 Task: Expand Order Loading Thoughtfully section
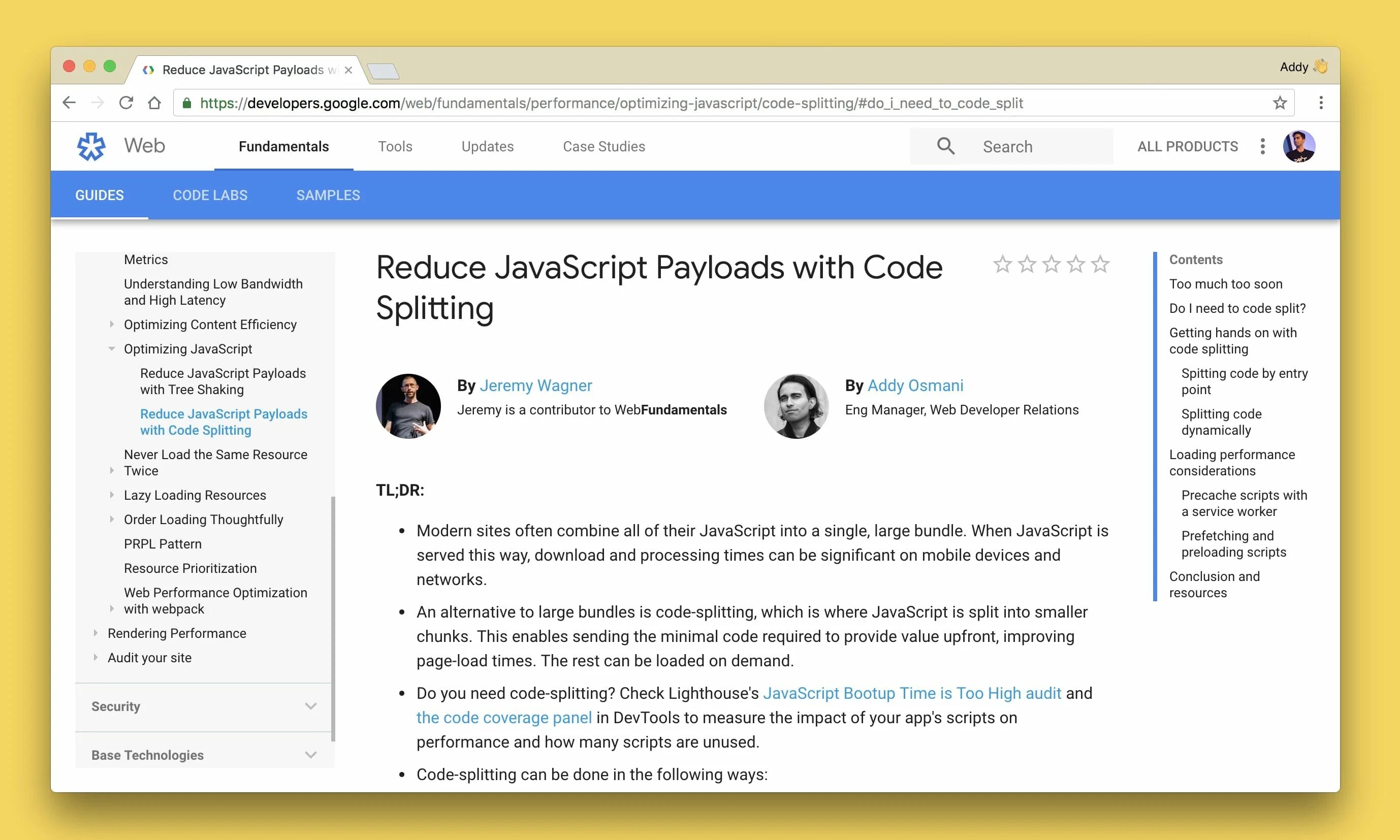point(112,519)
